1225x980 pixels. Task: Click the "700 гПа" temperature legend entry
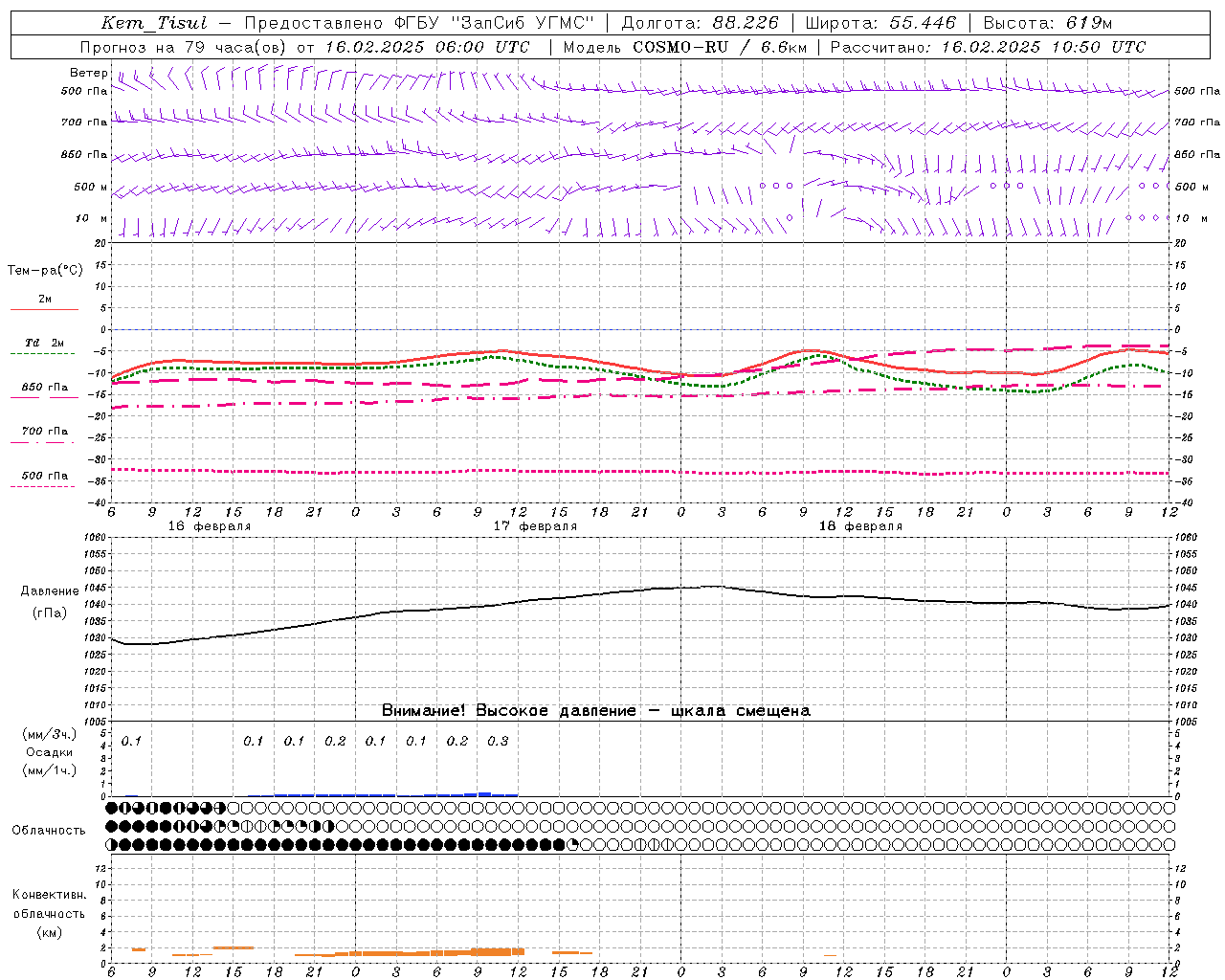tap(44, 432)
